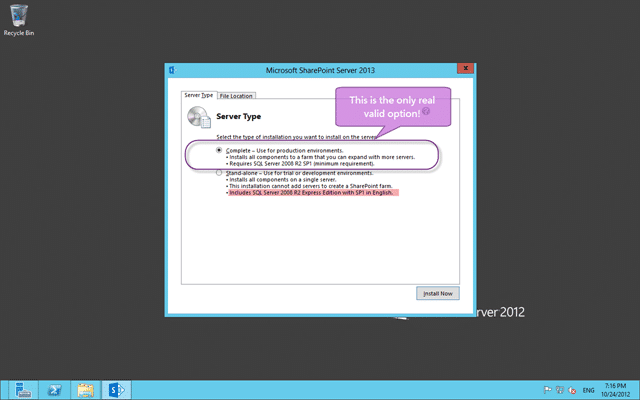Viewport: 640px width, 400px height.
Task: Click the muted volume tray icon
Action: (x=572, y=390)
